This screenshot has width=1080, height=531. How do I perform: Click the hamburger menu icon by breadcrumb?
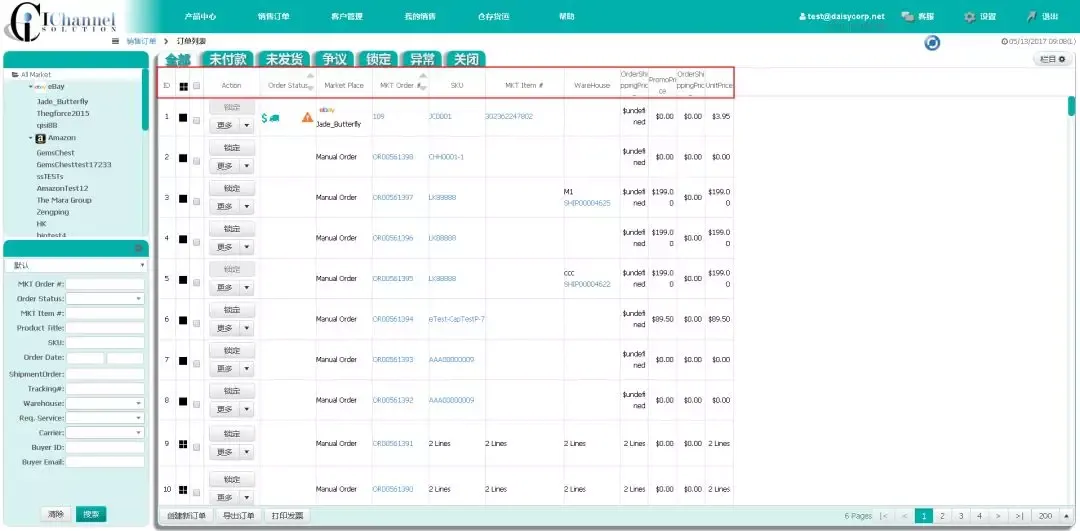(116, 41)
